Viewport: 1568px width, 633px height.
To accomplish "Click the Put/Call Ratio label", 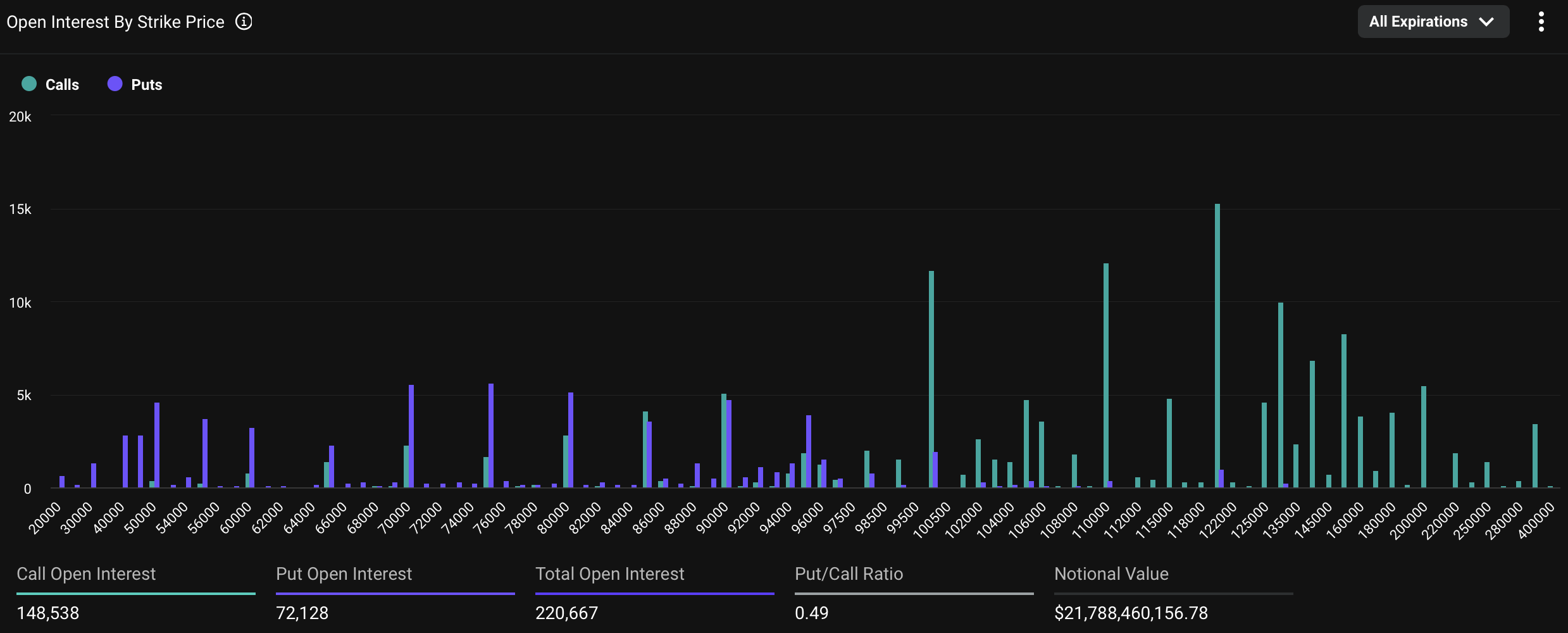I will [x=849, y=573].
